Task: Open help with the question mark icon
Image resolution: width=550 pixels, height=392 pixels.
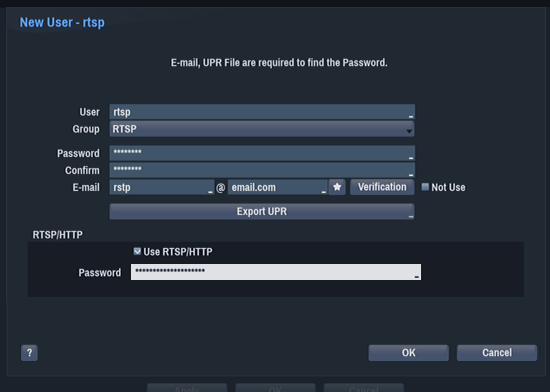Action: coord(29,352)
